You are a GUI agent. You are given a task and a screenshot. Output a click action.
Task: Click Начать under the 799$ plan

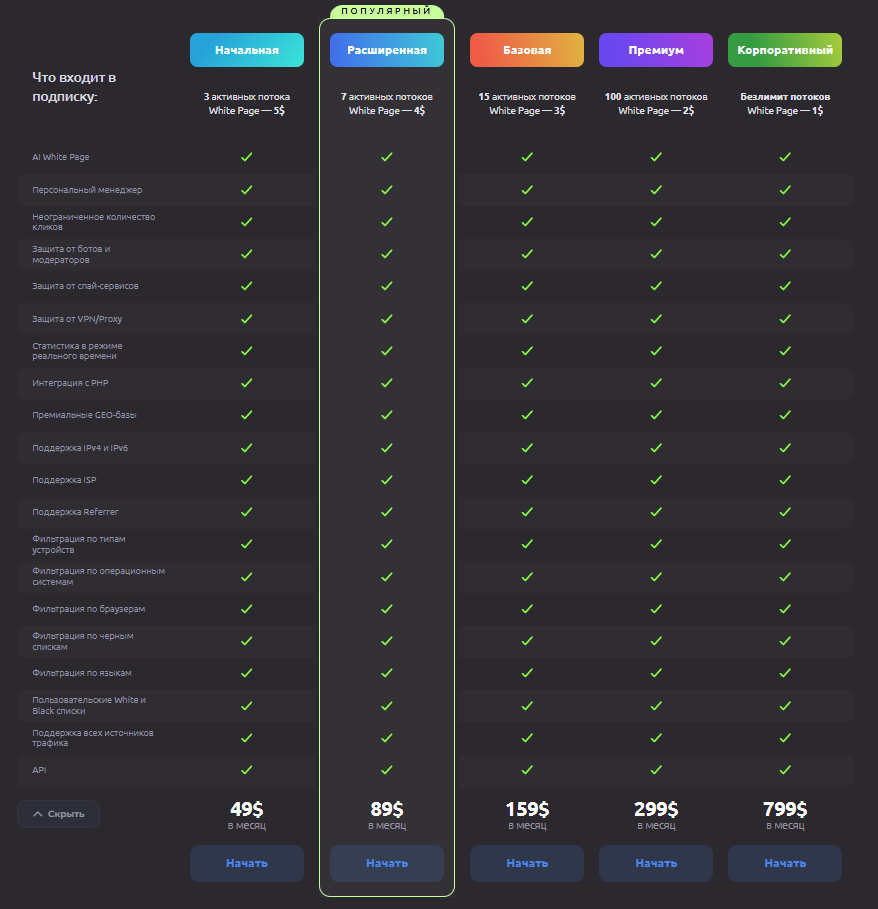tap(785, 863)
